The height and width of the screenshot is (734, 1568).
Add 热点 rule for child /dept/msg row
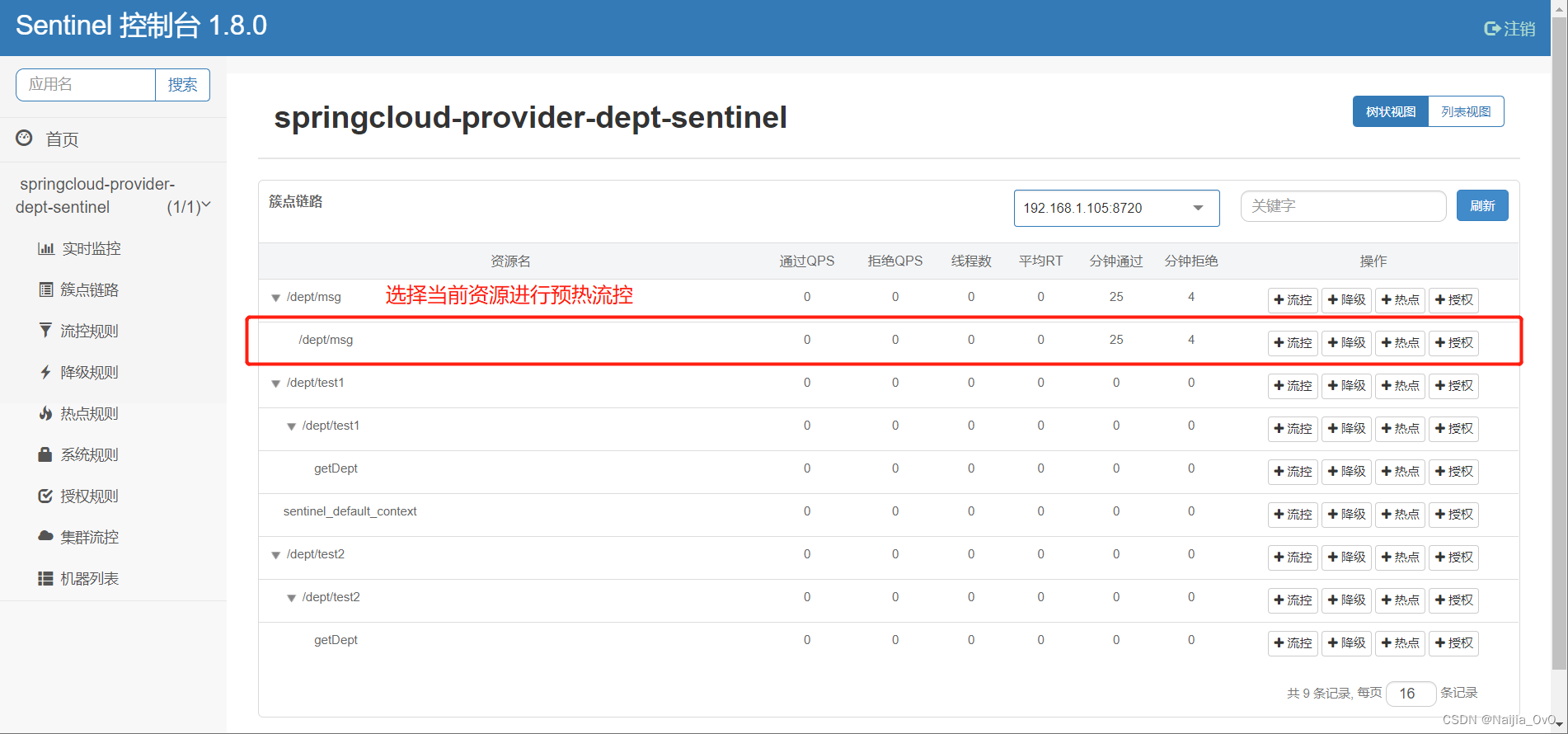pyautogui.click(x=1400, y=342)
